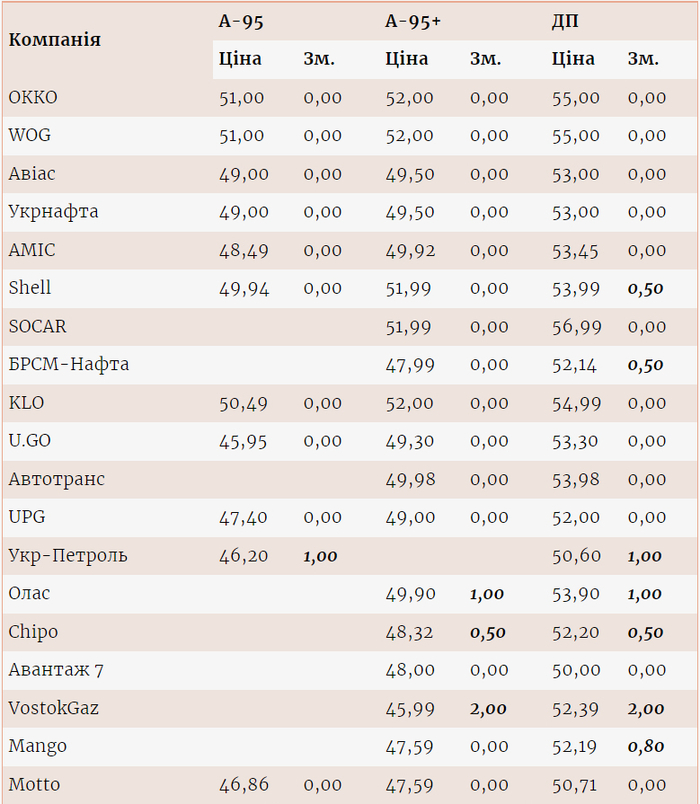Viewport: 700px width, 804px height.
Task: Click KLO's А-95 price 50,49
Action: 244,403
